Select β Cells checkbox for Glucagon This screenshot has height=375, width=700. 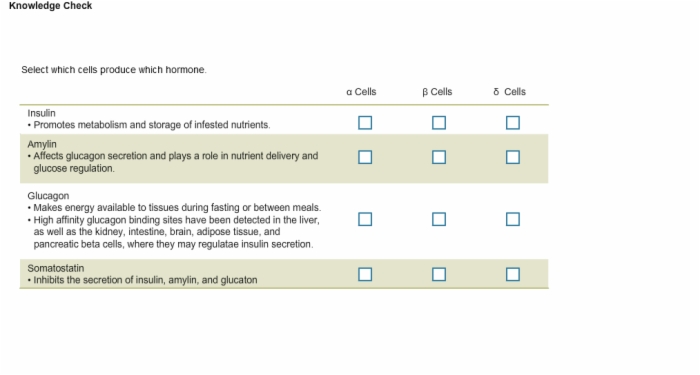pos(439,219)
